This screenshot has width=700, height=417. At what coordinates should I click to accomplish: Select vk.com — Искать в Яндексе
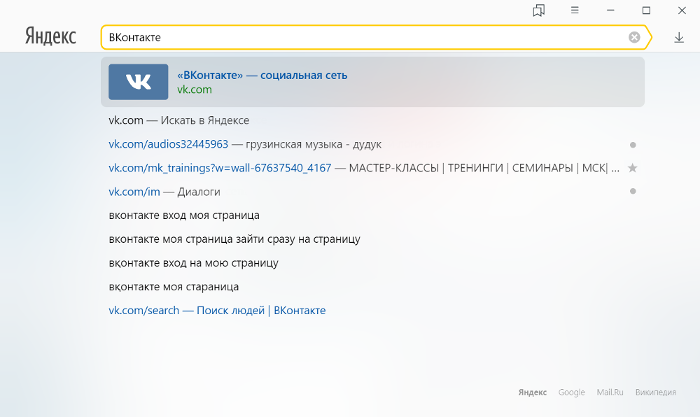point(179,121)
